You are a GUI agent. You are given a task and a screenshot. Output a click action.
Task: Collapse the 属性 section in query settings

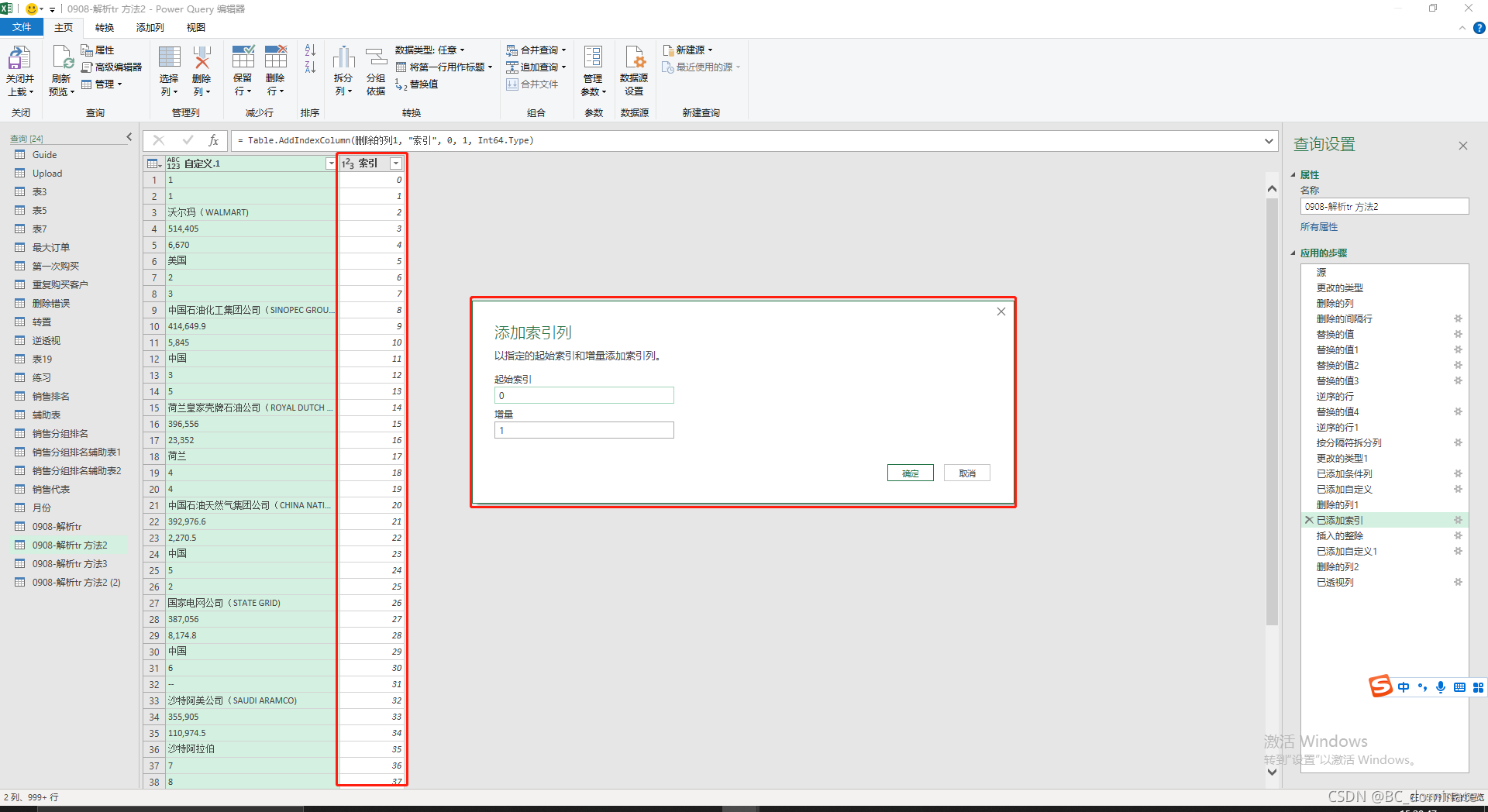tap(1293, 175)
